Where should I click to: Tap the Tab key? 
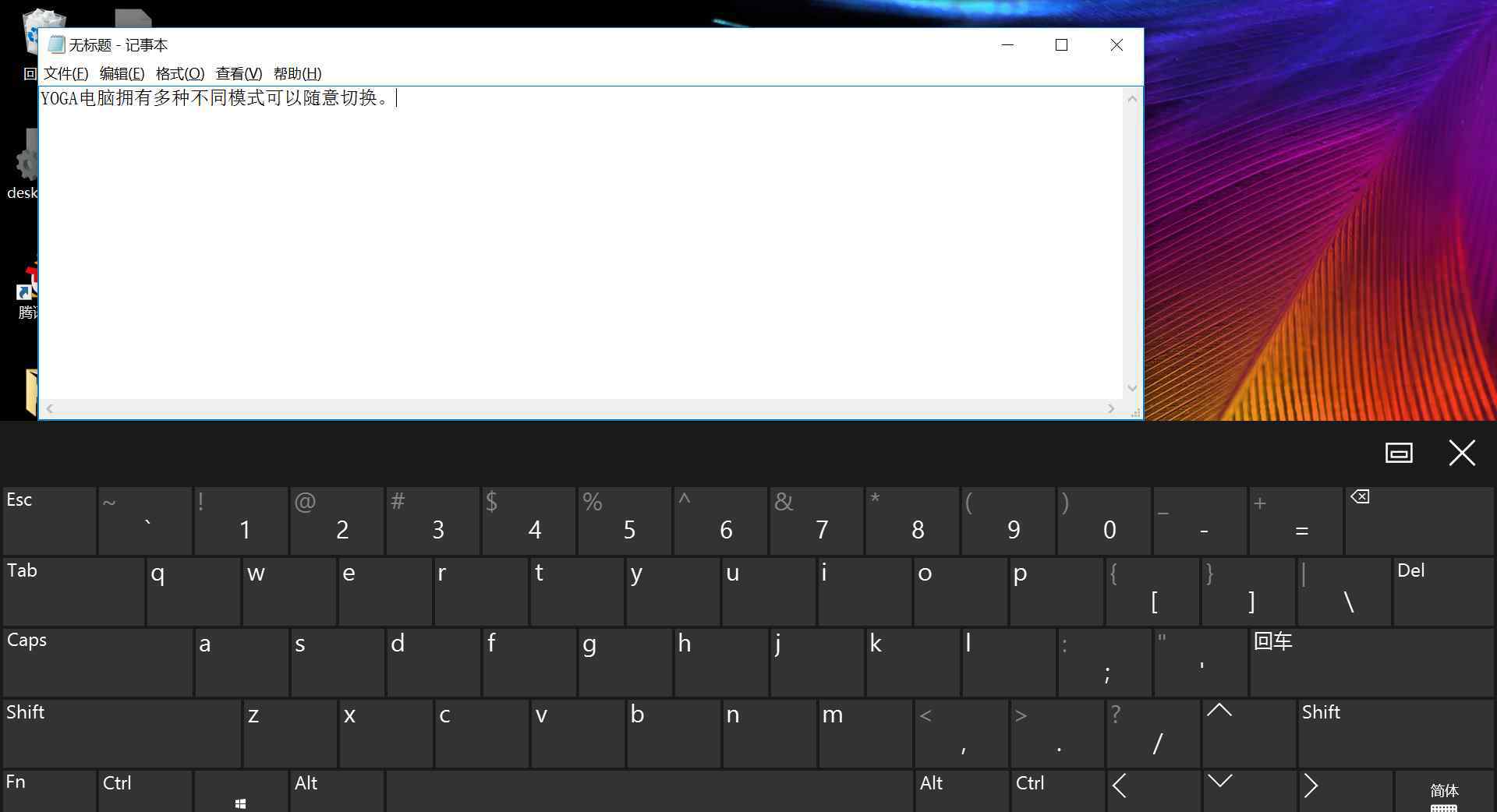73,591
